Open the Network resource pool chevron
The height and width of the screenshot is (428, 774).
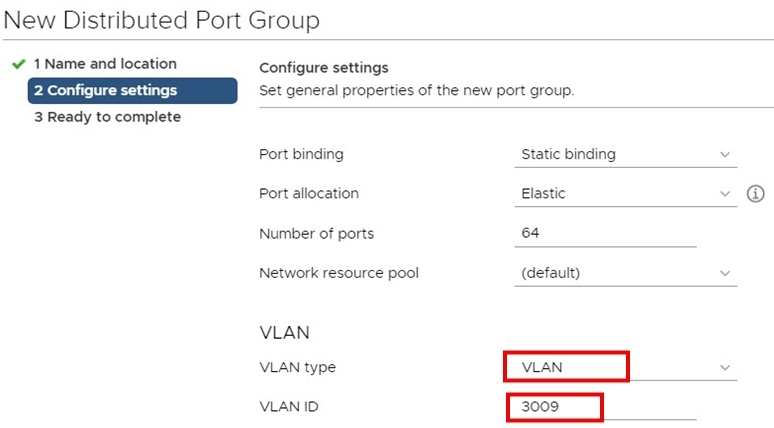tap(725, 273)
